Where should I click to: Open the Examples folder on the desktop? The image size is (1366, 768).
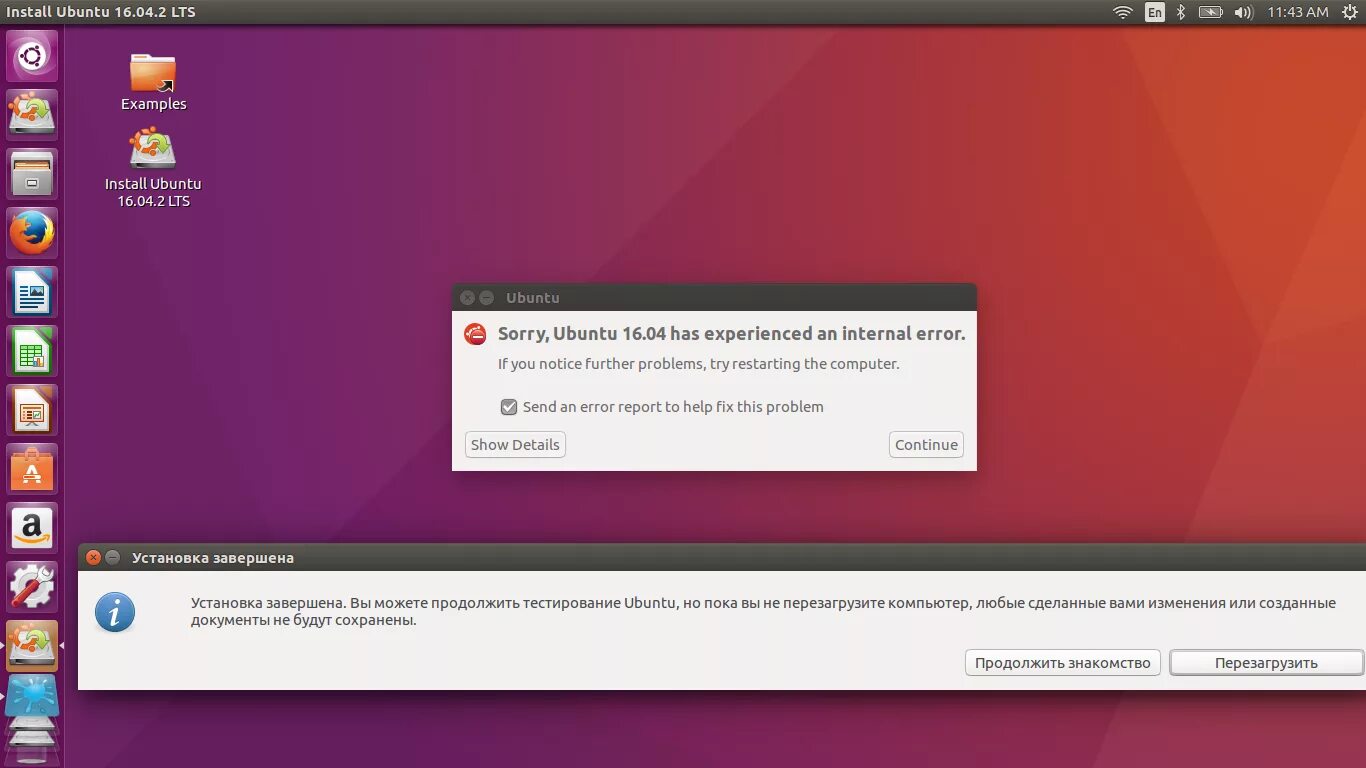tap(153, 82)
